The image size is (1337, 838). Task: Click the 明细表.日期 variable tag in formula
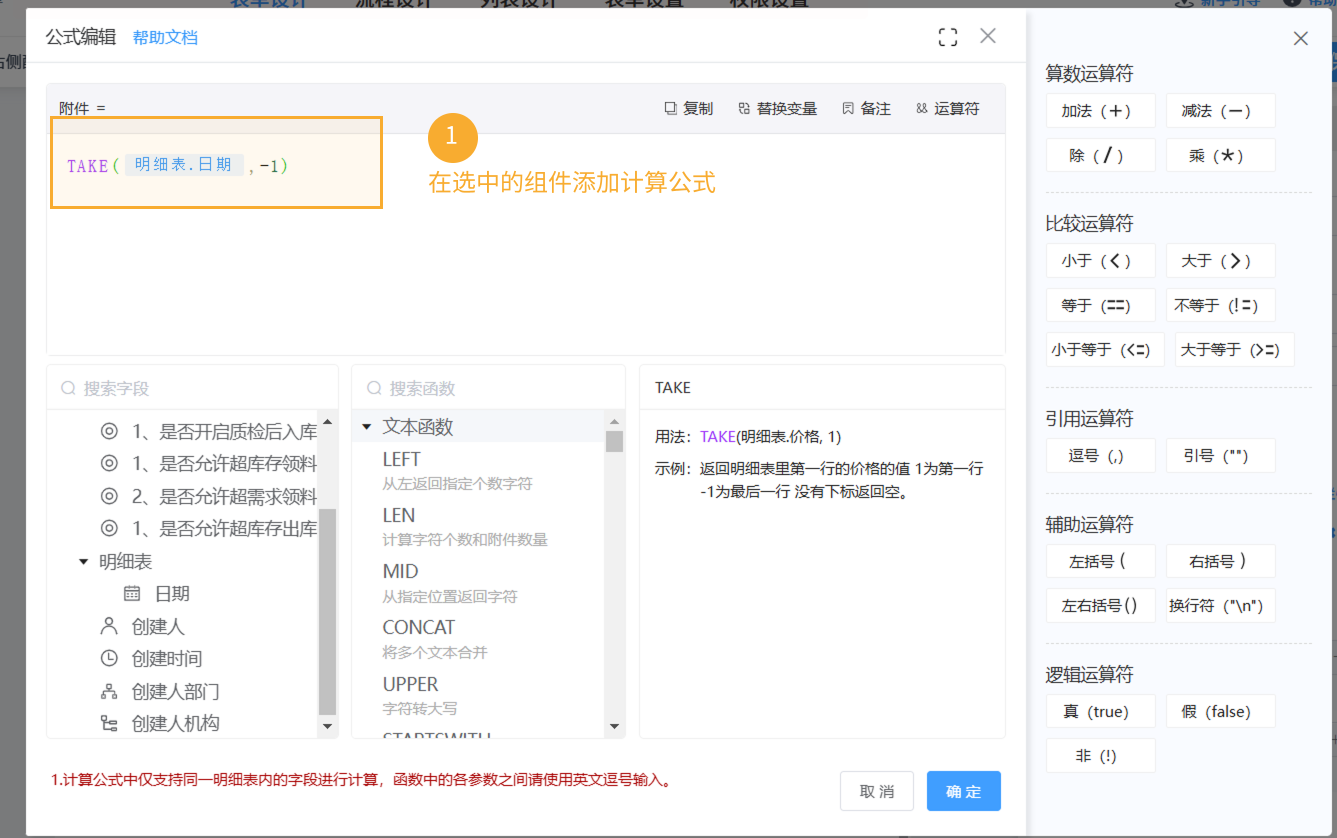click(184, 165)
